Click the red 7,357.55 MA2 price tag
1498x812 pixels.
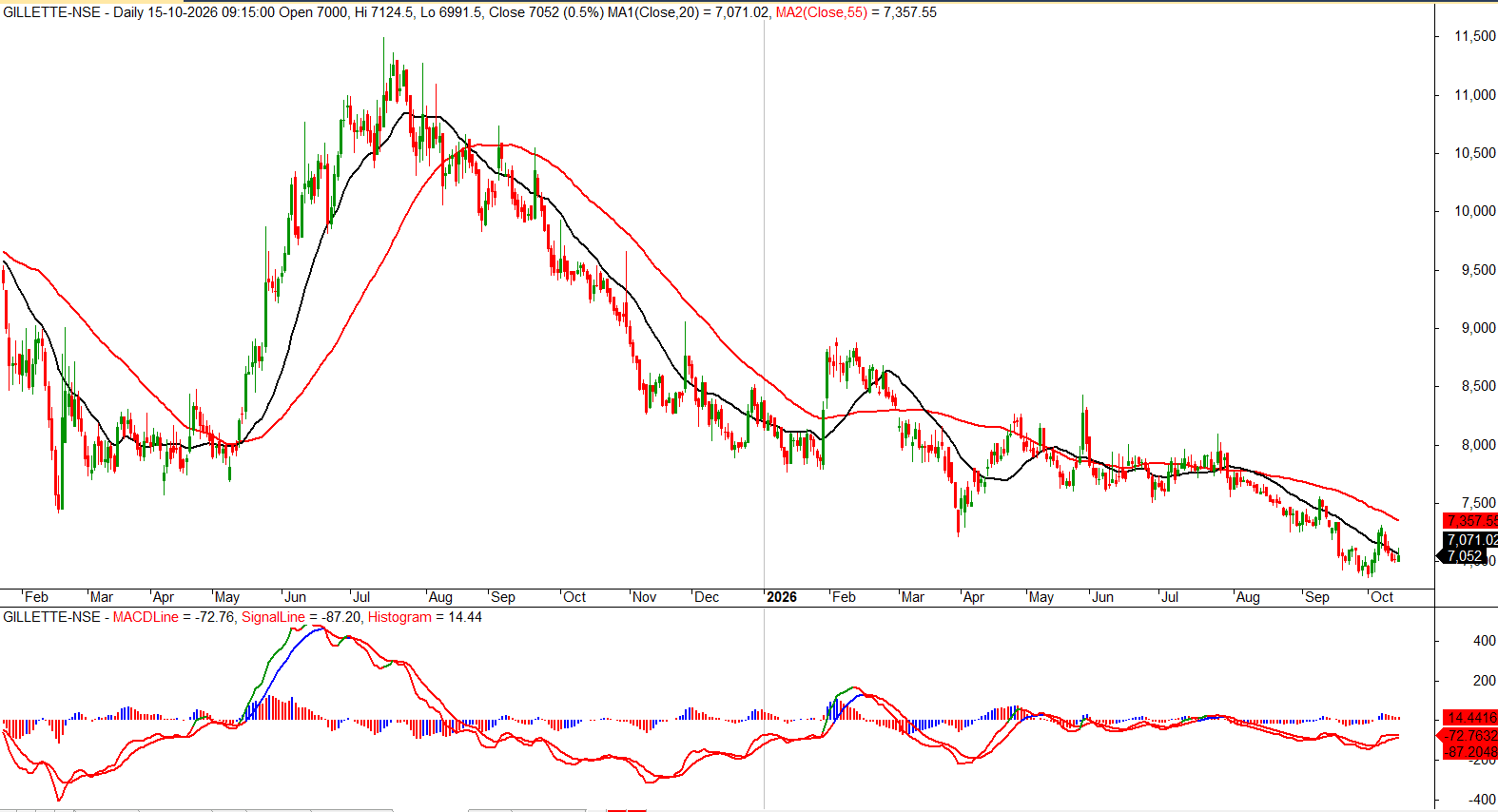click(x=1470, y=521)
